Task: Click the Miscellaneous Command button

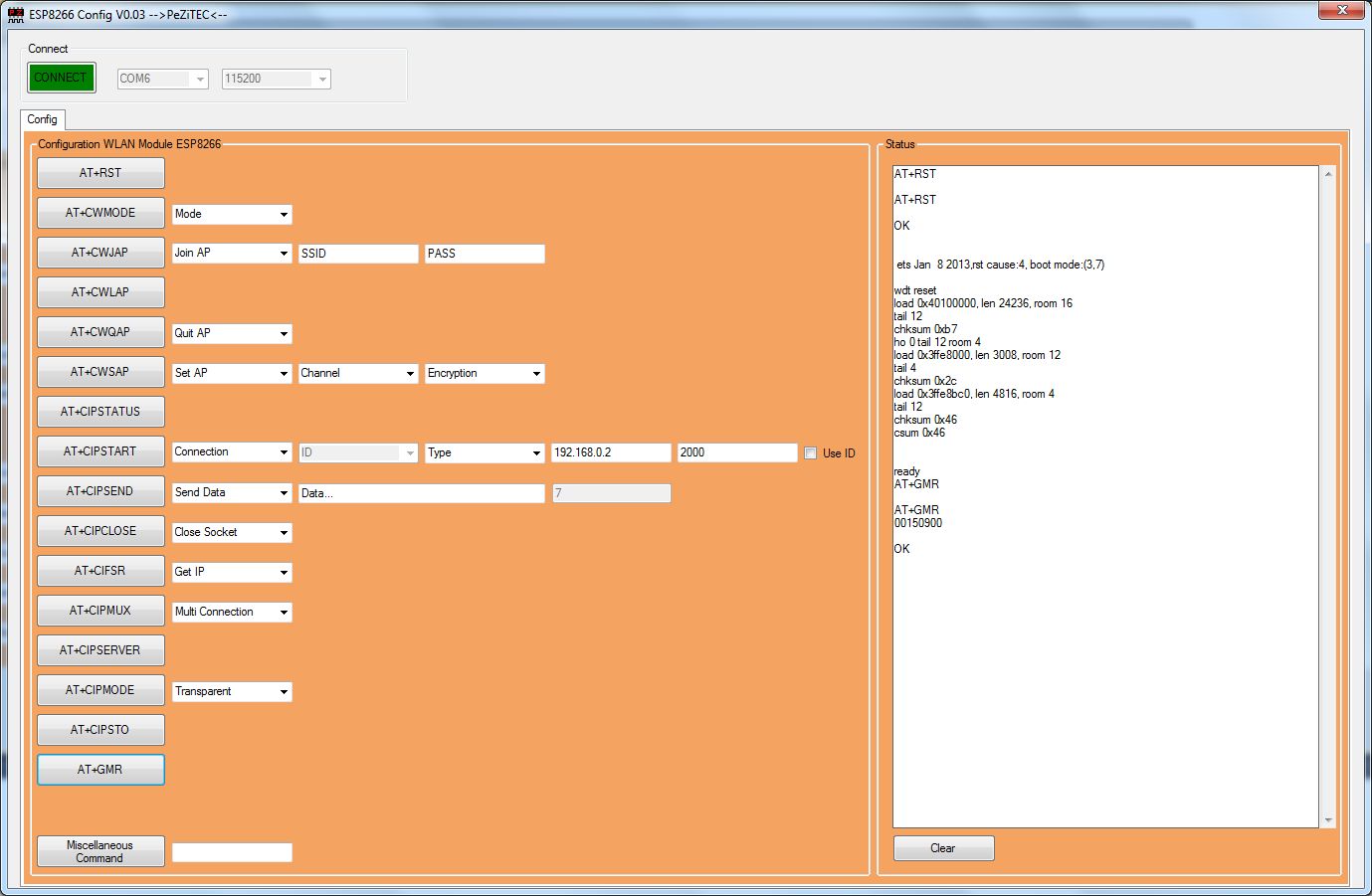Action: pyautogui.click(x=100, y=851)
